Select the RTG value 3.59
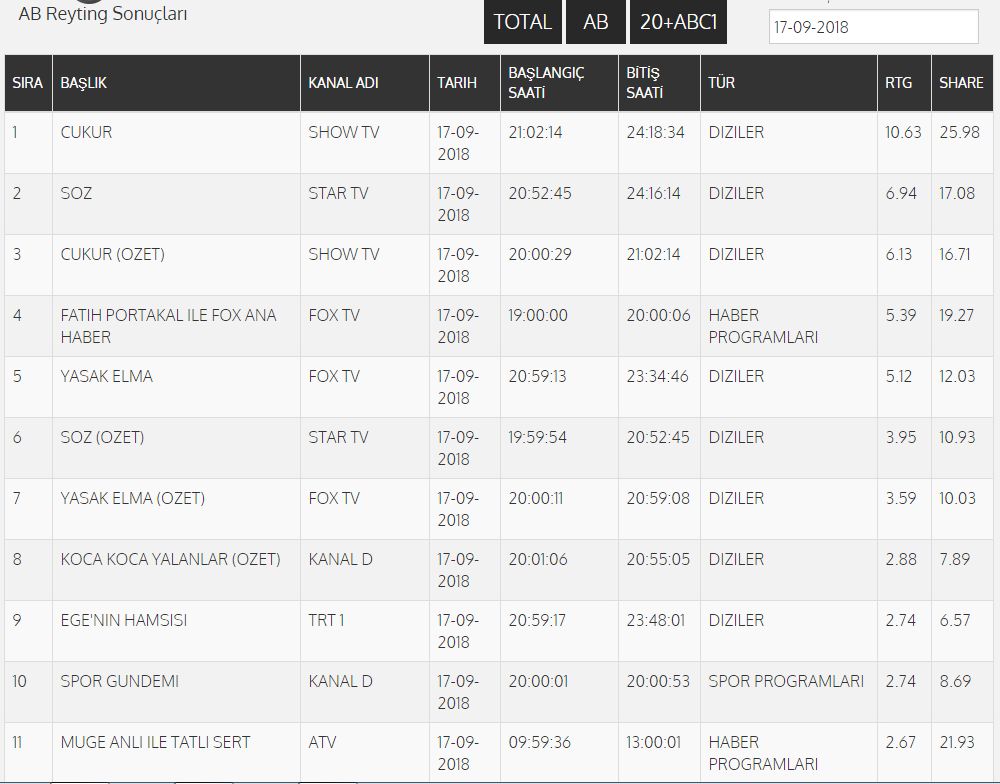The width and height of the screenshot is (1000, 784). tap(901, 498)
